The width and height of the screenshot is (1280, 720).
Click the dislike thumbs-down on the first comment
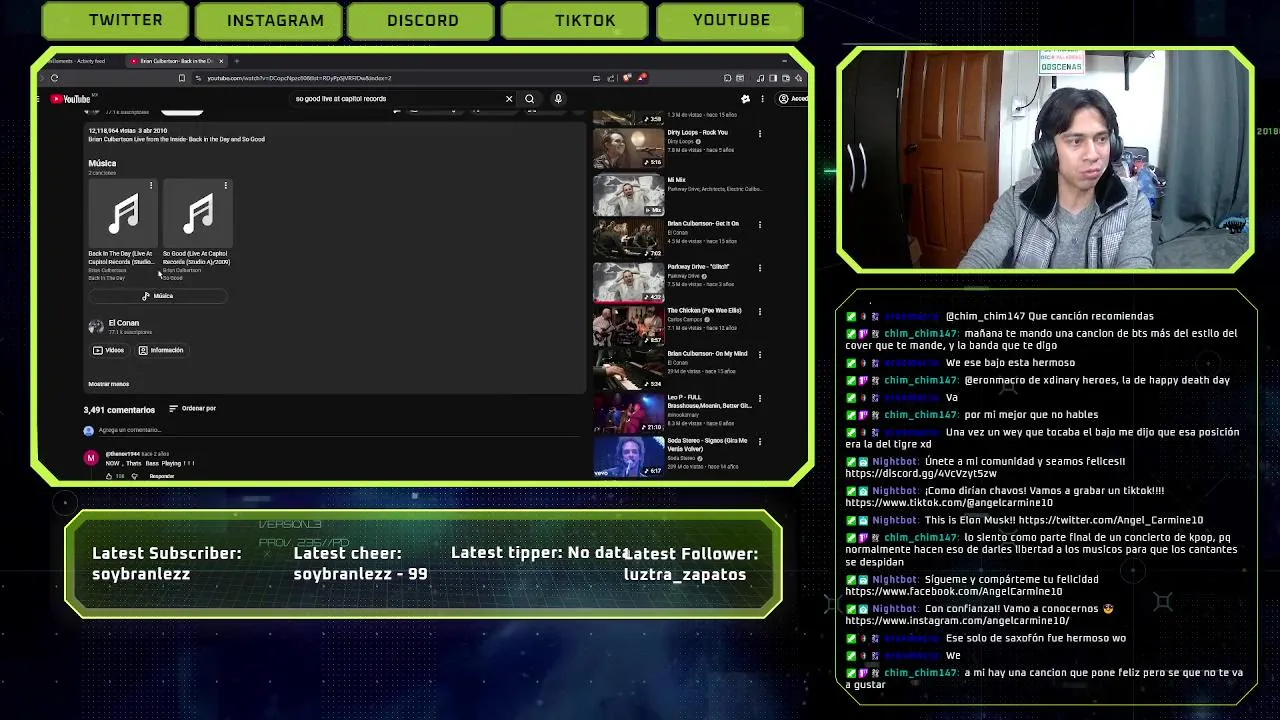pos(134,476)
